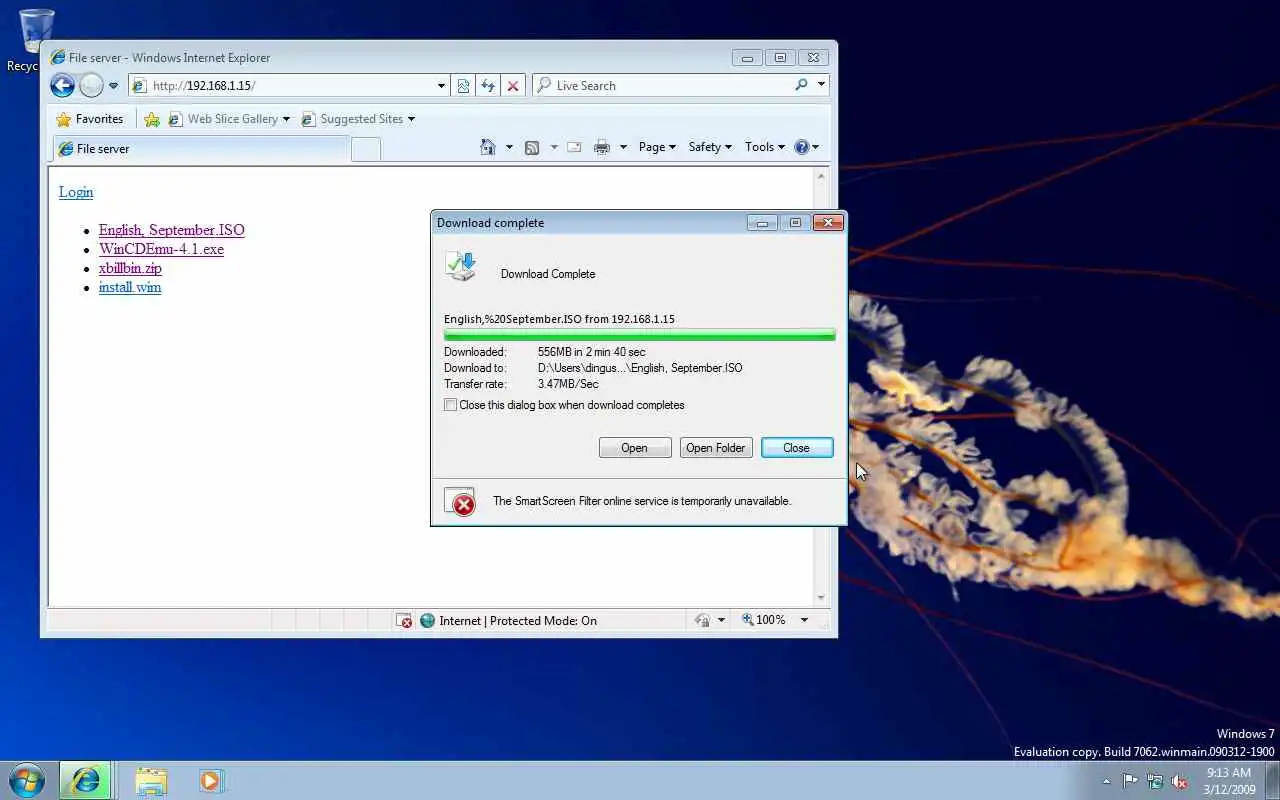Click 'D:\Users\dingus...\English, September.ISO' path text

click(640, 368)
